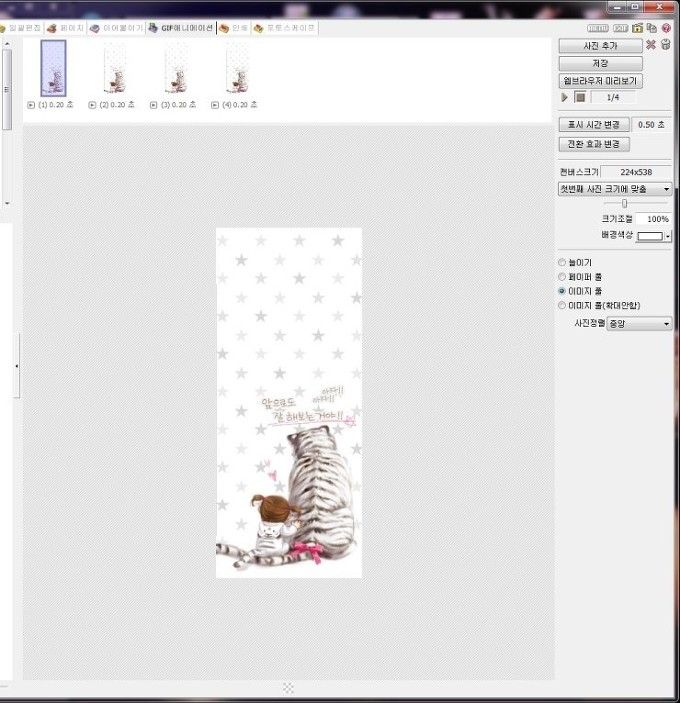Switch to the 페이지 tab
The image size is (680, 703).
click(65, 28)
